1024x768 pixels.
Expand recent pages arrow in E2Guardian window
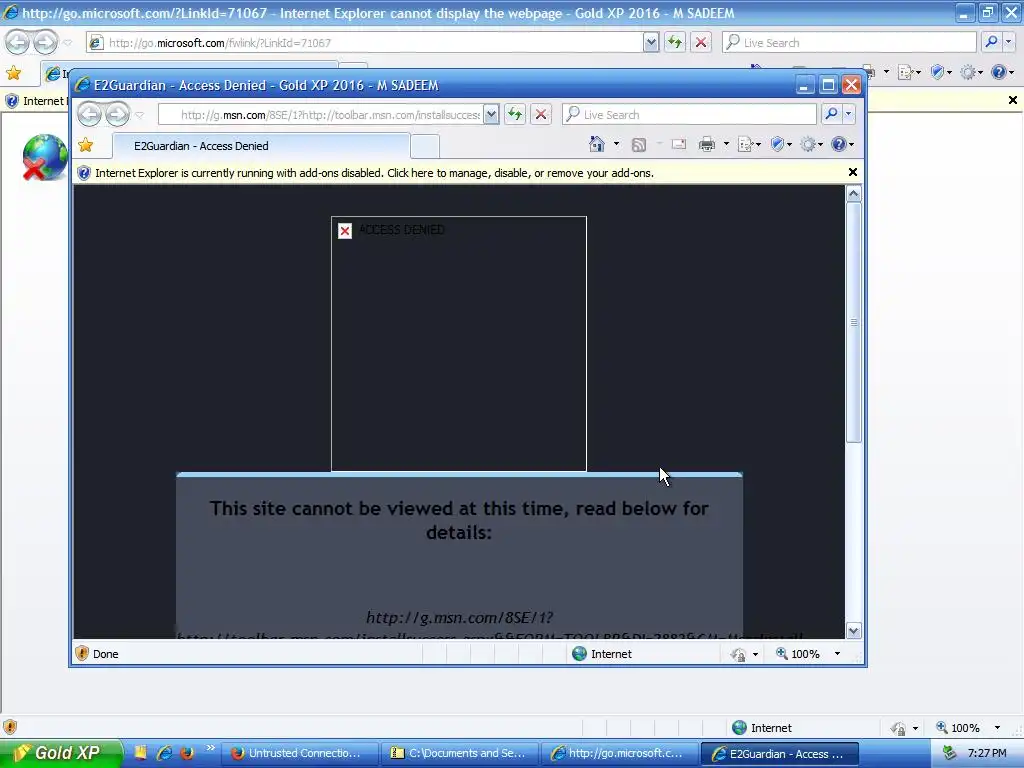pos(139,115)
